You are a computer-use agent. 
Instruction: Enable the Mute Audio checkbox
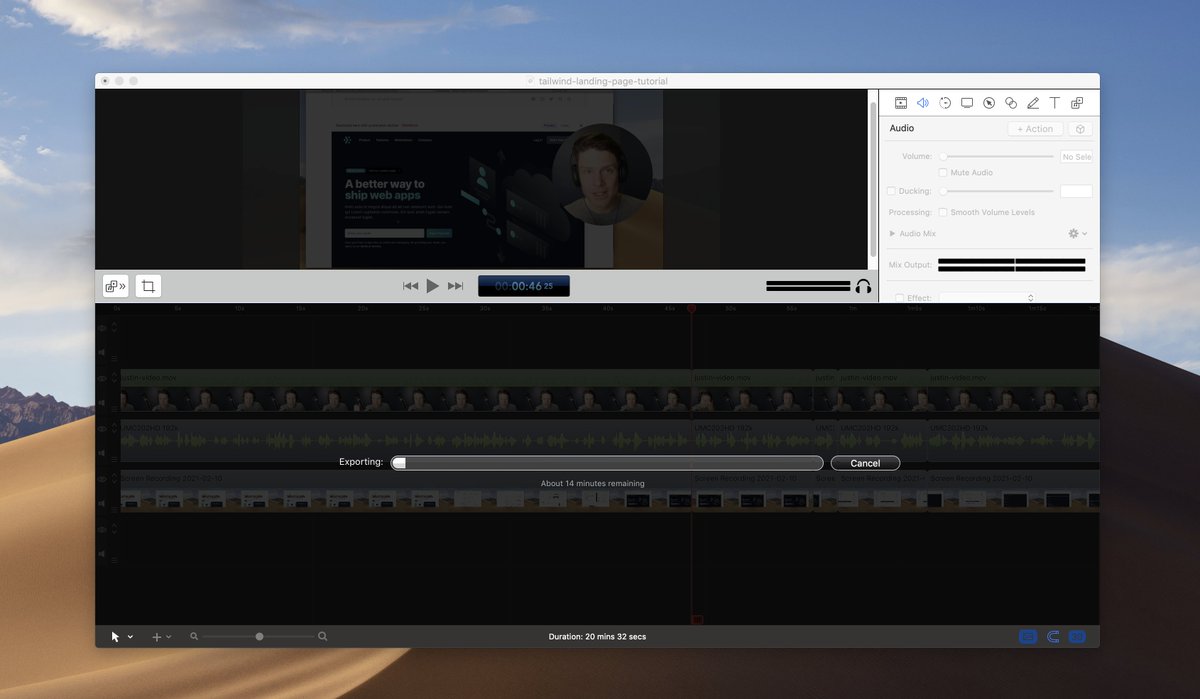tap(943, 173)
